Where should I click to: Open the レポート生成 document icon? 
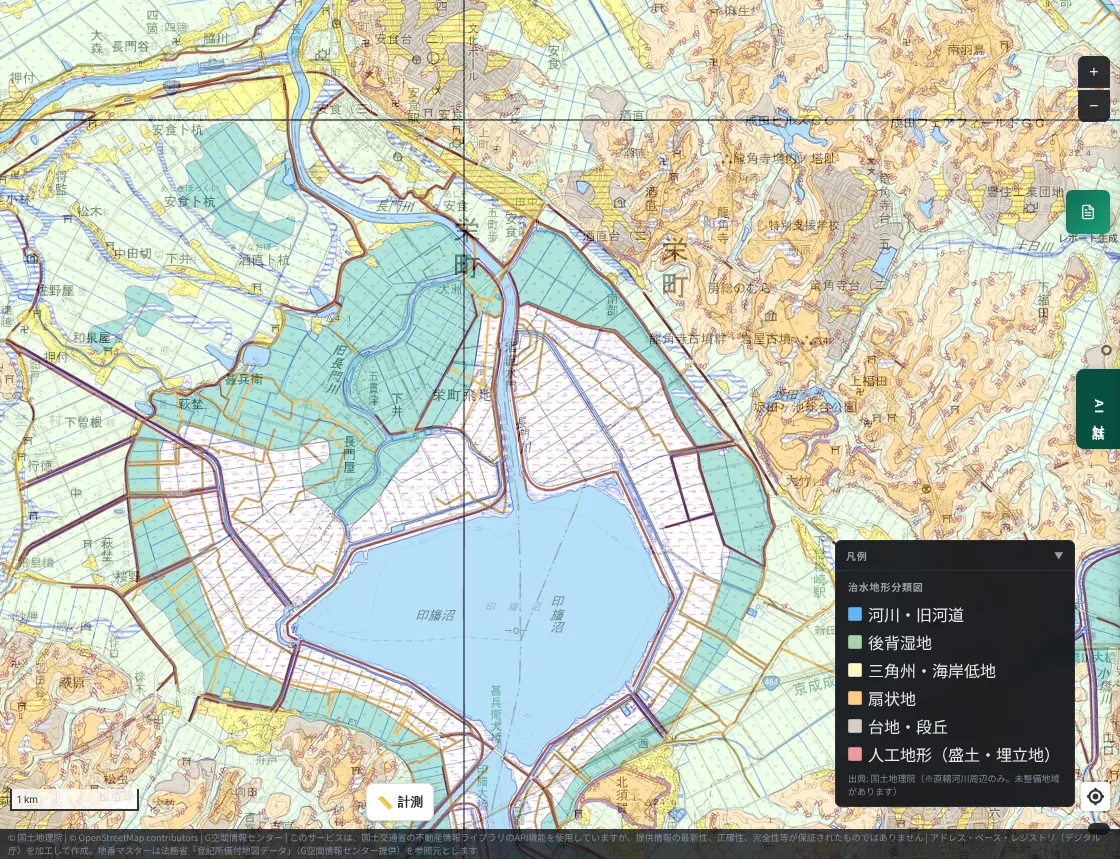[1087, 212]
